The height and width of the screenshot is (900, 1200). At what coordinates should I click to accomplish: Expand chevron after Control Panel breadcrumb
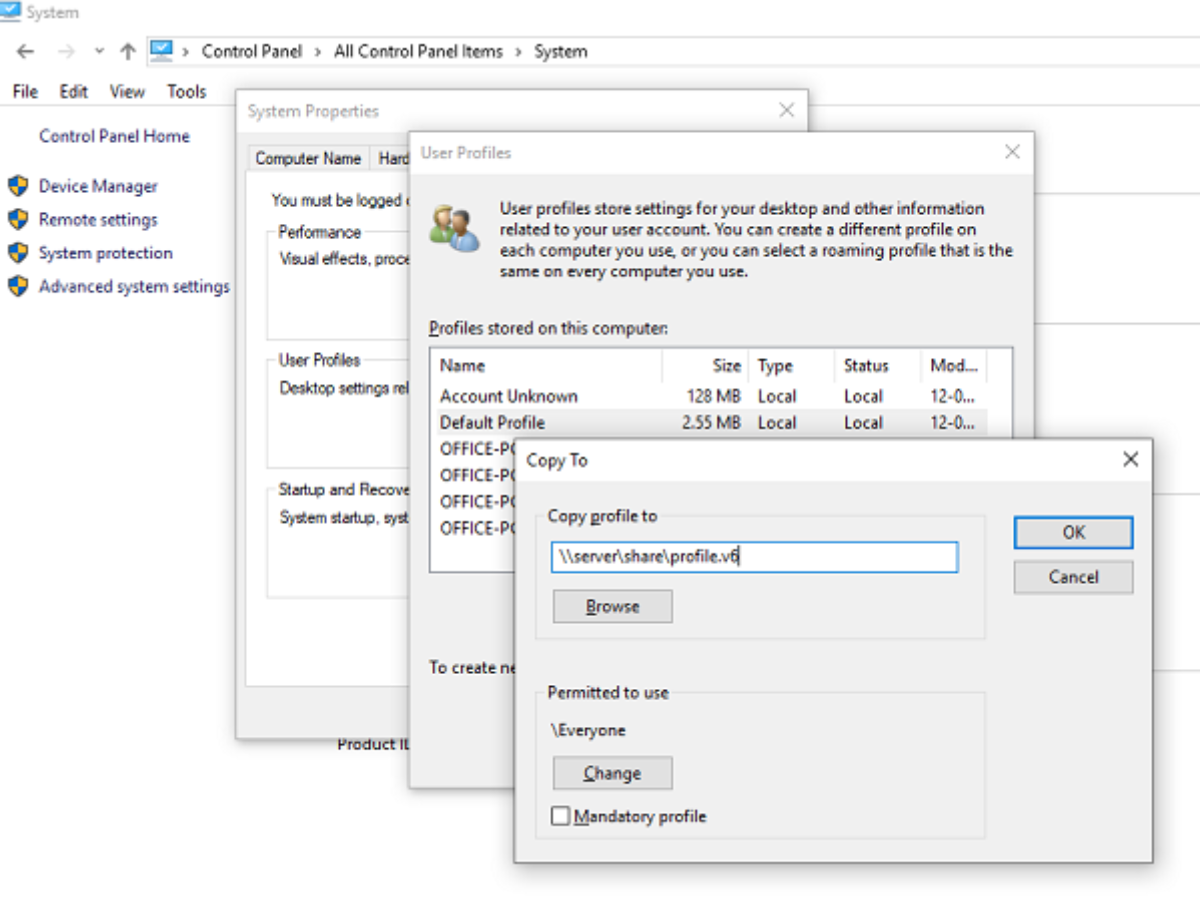point(318,51)
